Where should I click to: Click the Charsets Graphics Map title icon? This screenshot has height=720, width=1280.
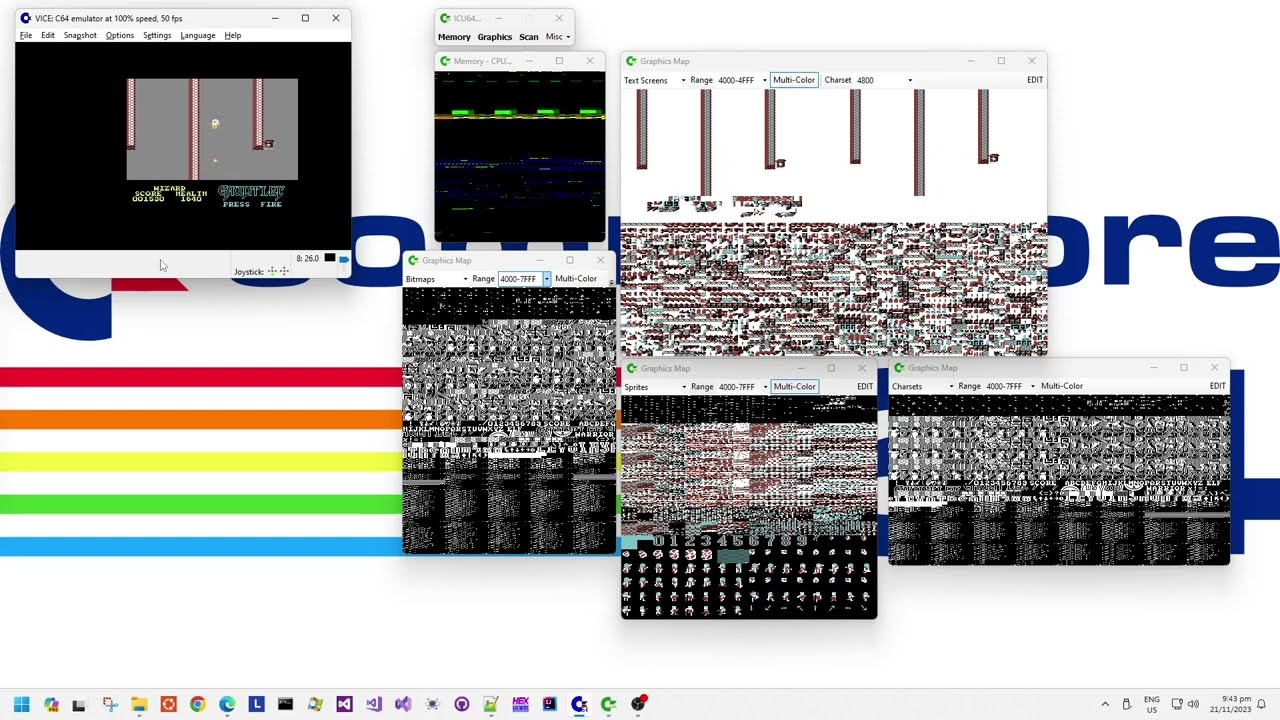[x=899, y=368]
